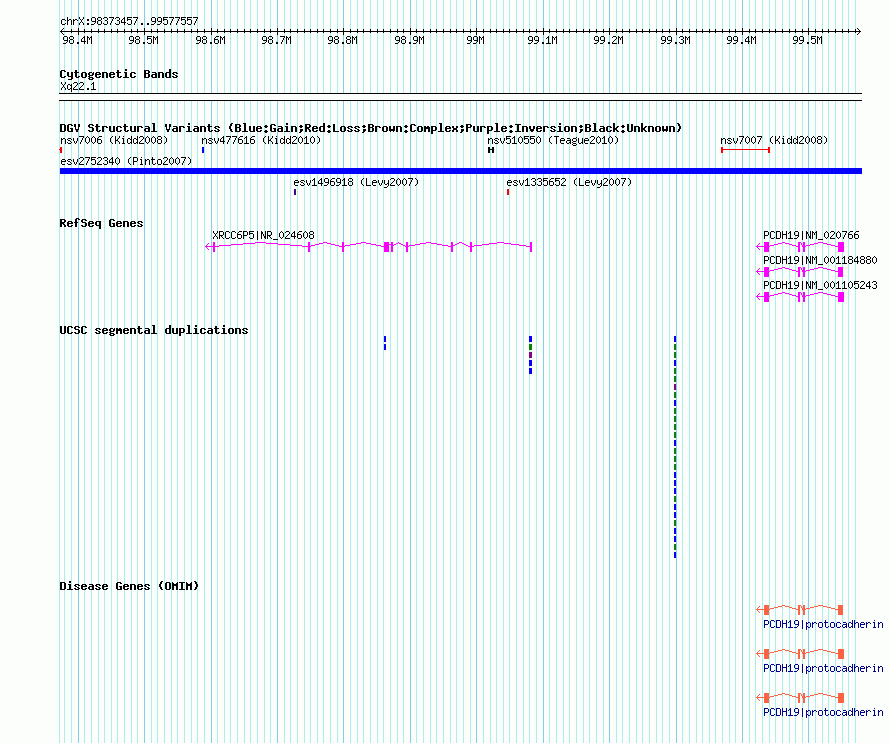890x743 pixels.
Task: Click the esv1496918 (Levy2007) variant label
Action: [x=356, y=182]
